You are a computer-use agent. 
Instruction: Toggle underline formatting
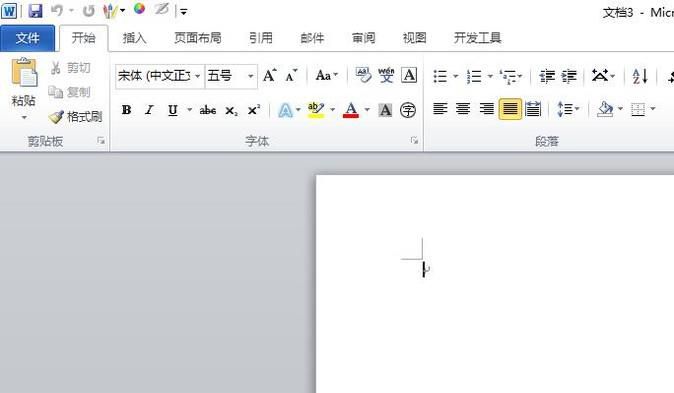pyautogui.click(x=173, y=110)
